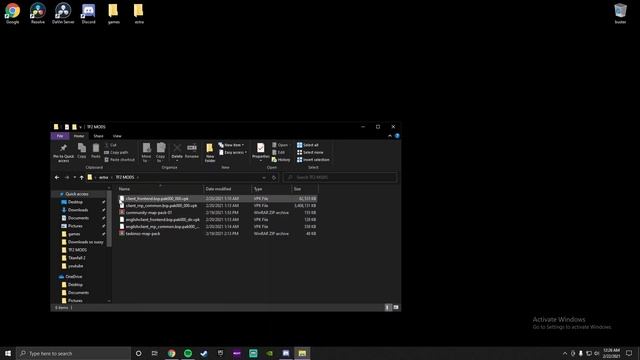Collapse the ribbon using the chevron

click(390, 136)
